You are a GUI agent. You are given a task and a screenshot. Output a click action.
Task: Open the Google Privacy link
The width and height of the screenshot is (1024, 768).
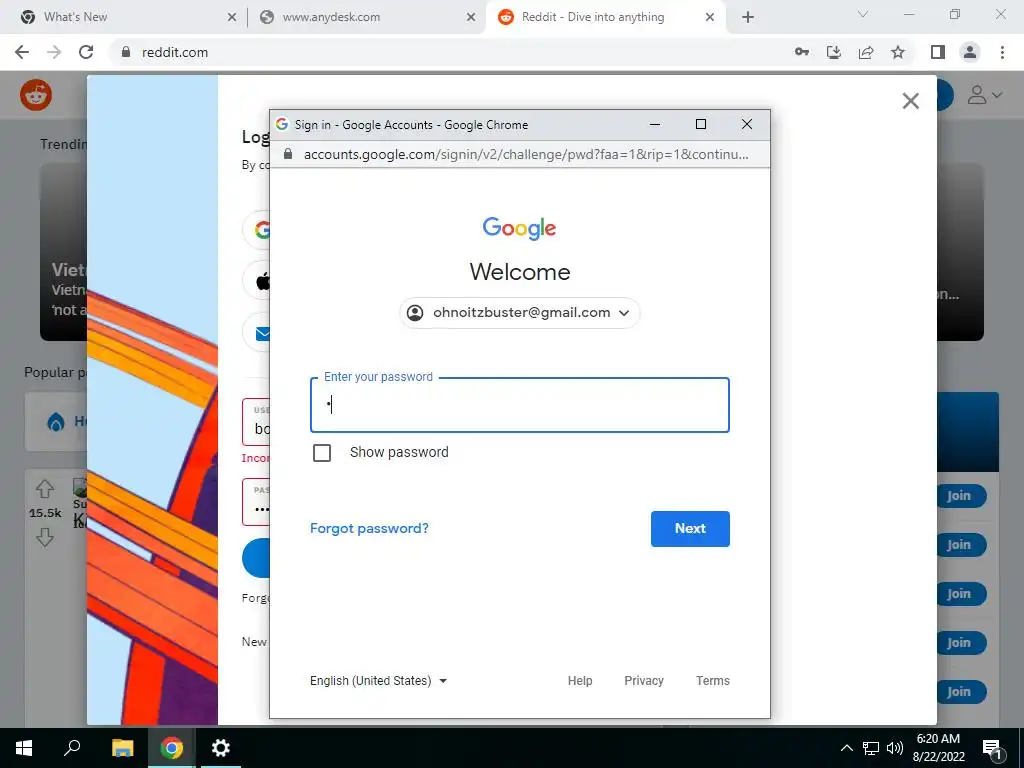(643, 680)
